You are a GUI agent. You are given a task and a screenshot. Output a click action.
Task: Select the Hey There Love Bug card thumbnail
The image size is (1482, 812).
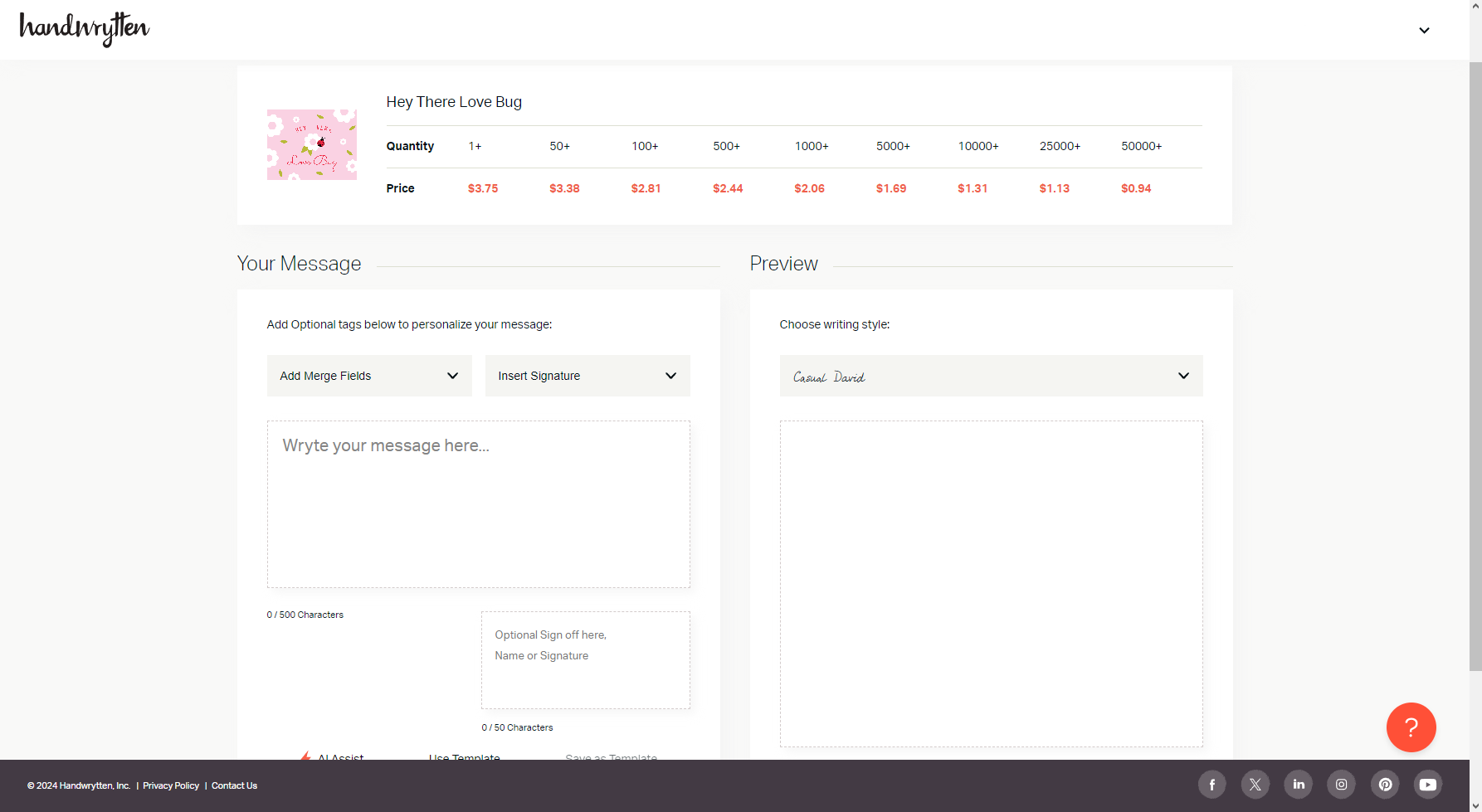point(311,143)
